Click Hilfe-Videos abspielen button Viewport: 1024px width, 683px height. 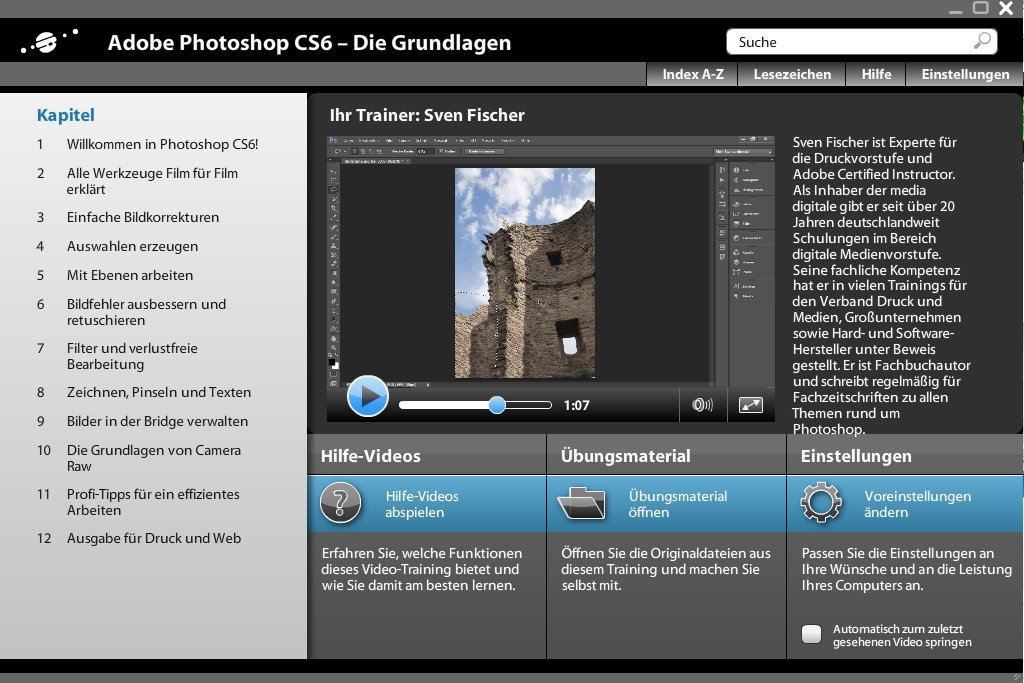[x=426, y=503]
